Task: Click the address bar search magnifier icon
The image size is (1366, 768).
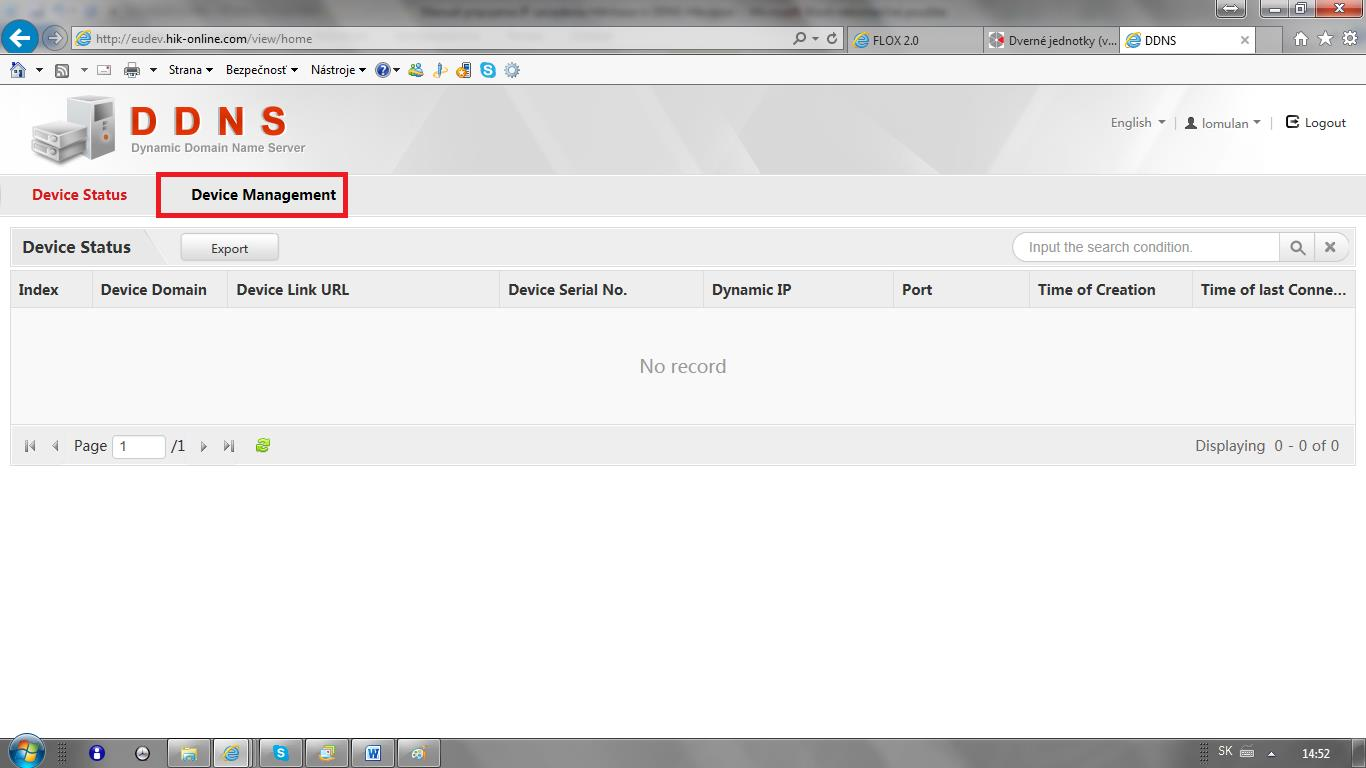Action: coord(799,39)
